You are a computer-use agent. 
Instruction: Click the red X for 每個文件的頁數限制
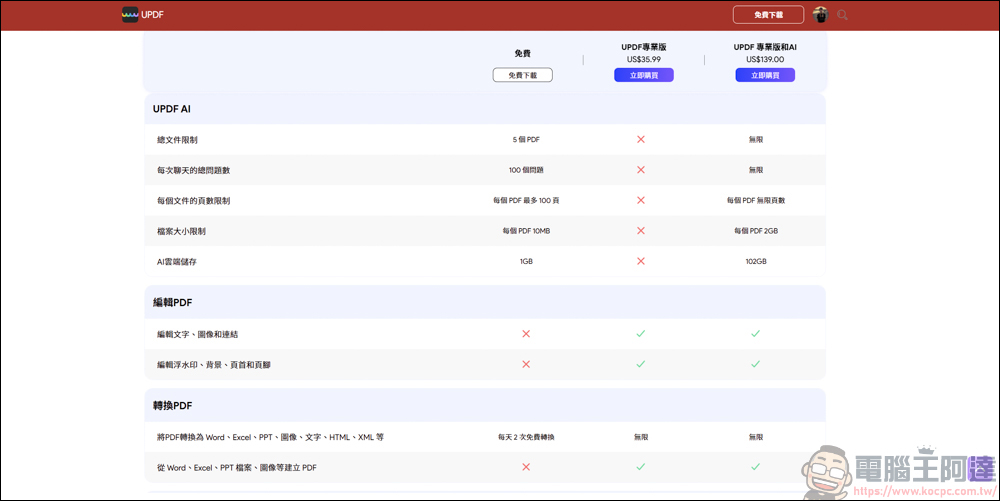[641, 200]
